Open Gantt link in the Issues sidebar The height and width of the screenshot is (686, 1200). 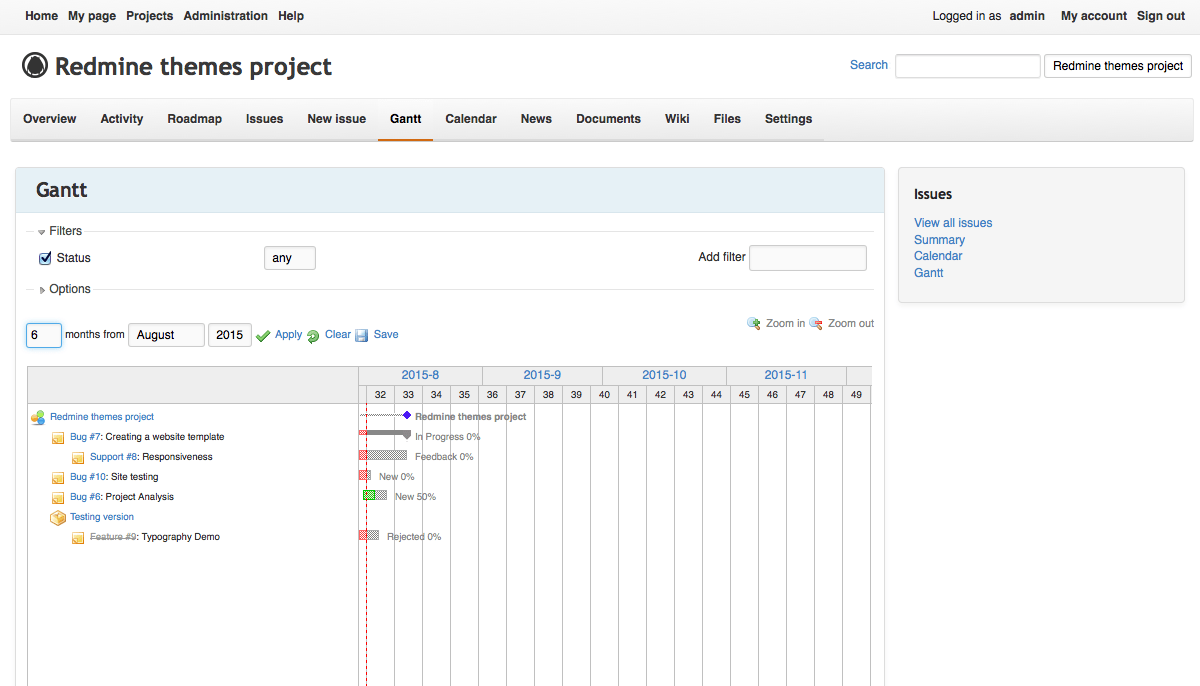[x=928, y=273]
